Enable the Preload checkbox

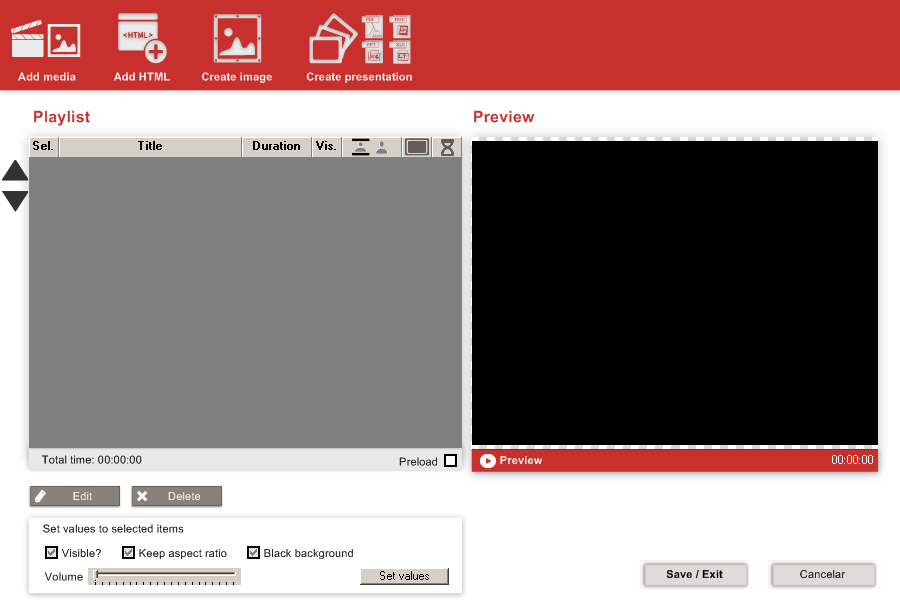click(x=450, y=461)
